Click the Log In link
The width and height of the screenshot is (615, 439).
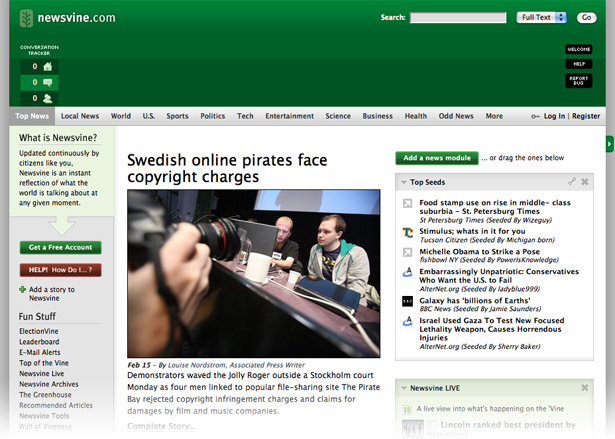point(554,116)
